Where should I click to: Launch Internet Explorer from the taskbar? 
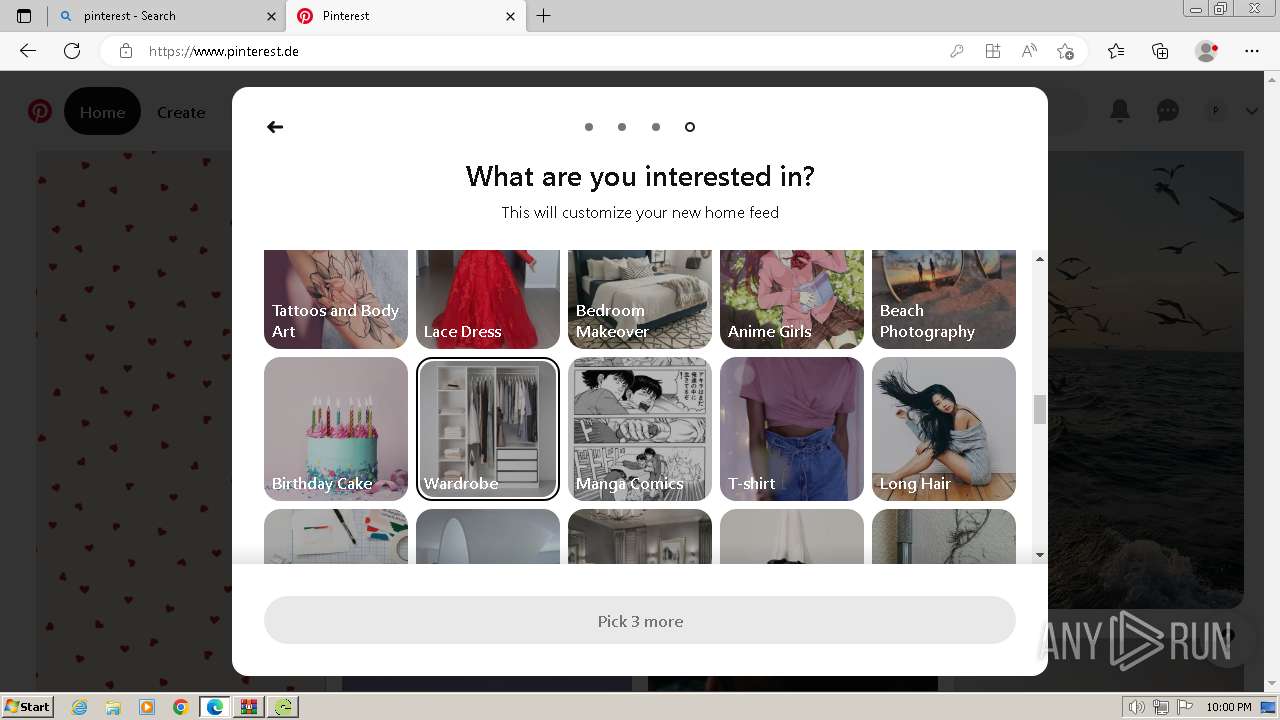tap(80, 707)
